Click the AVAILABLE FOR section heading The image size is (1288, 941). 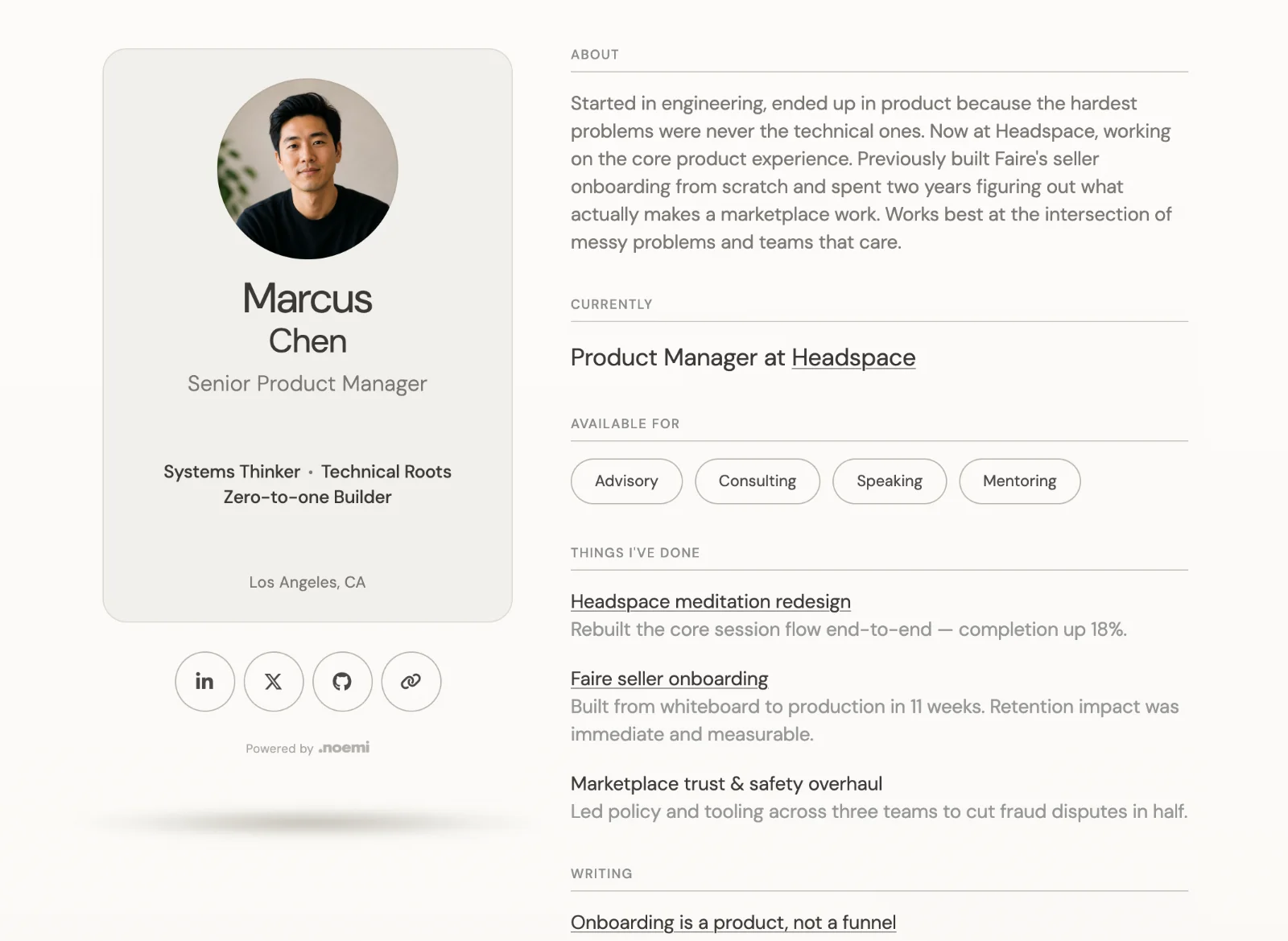pos(625,423)
